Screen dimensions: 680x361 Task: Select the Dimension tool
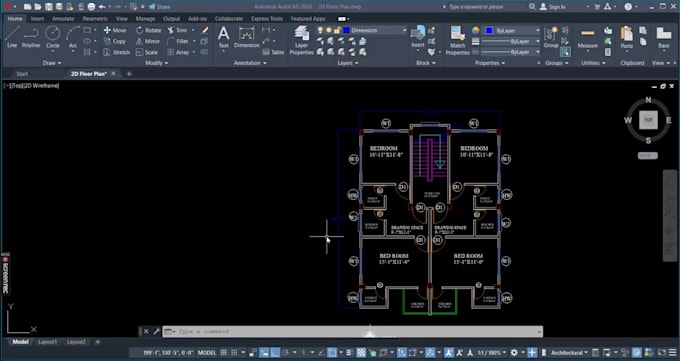pos(246,37)
